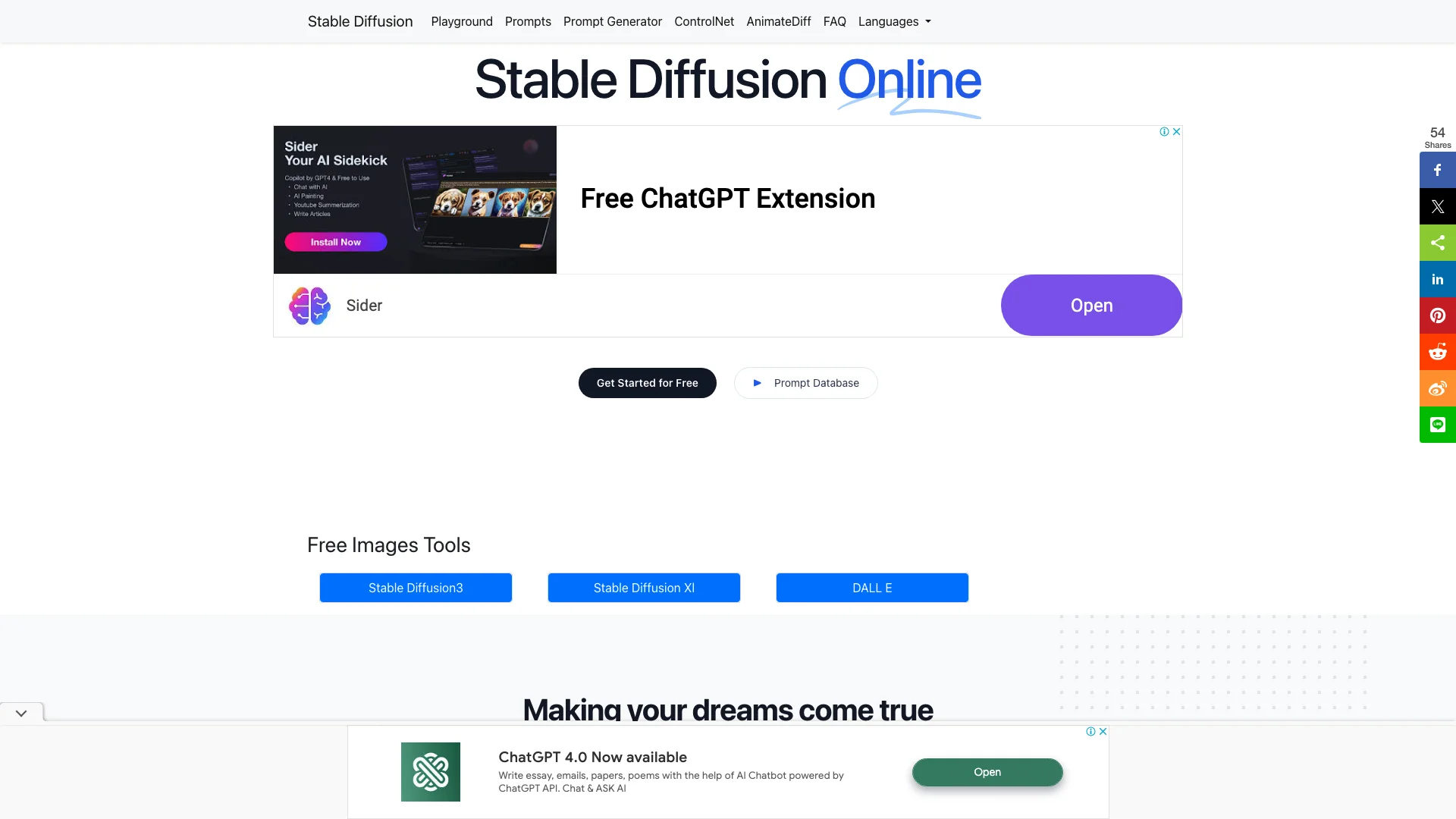The width and height of the screenshot is (1456, 819).
Task: Click the ShareThis share icon
Action: 1437,242
